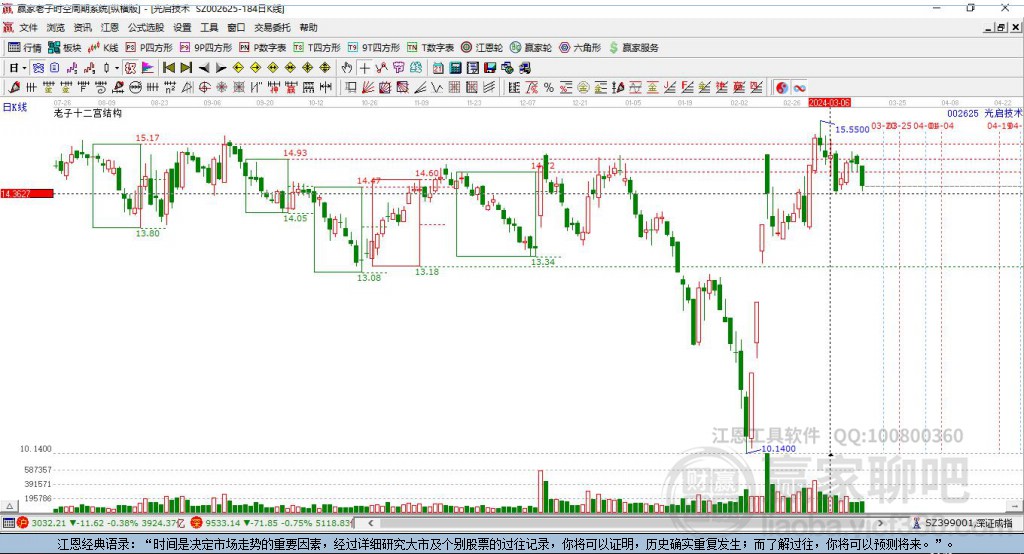Viewport: 1024px width, 554px height.
Task: Click the grid icon in the status bar
Action: (x=8, y=523)
